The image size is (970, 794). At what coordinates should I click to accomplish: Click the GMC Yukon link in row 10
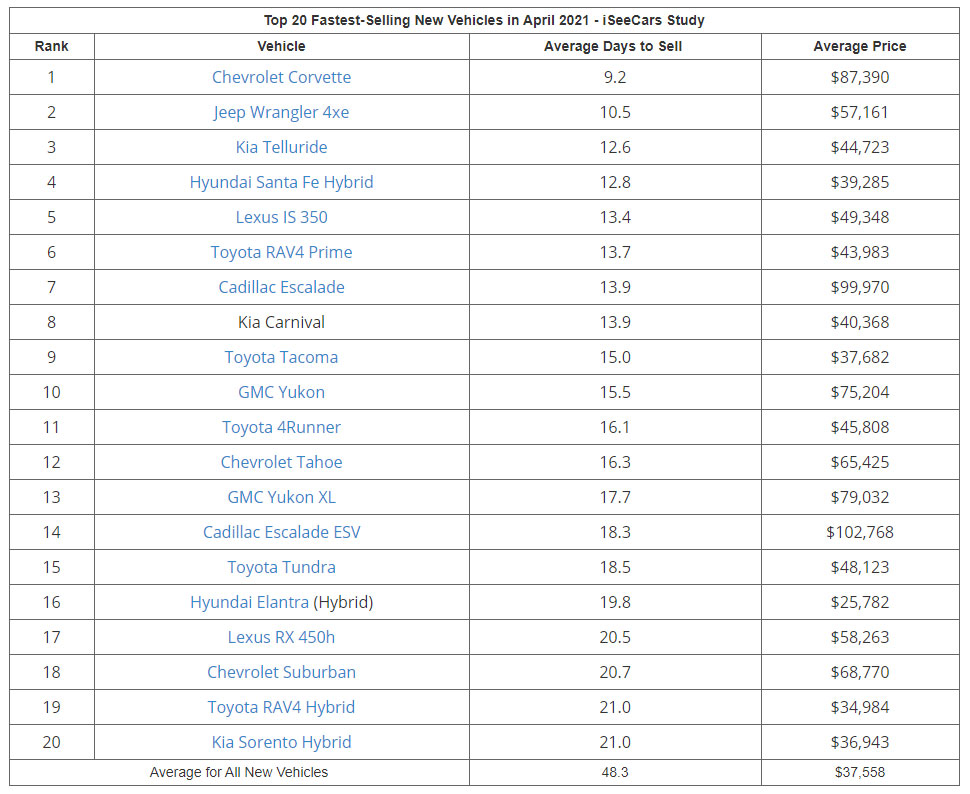(x=281, y=392)
